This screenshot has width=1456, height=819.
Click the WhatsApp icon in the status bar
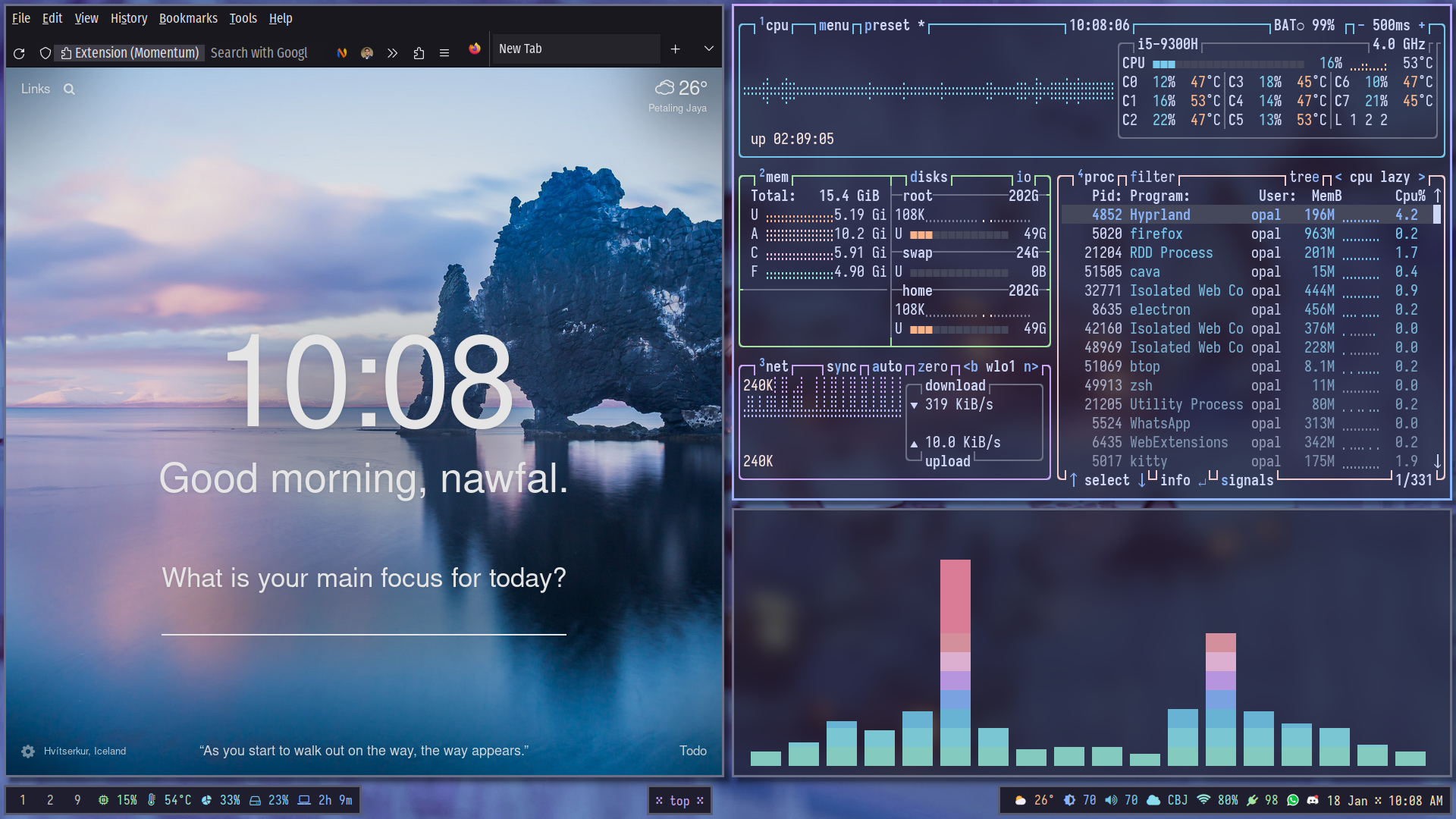tap(1293, 800)
